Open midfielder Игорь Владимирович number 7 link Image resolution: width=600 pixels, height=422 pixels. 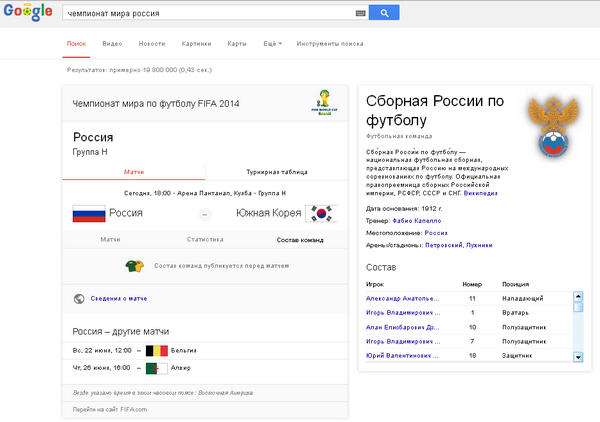click(403, 342)
